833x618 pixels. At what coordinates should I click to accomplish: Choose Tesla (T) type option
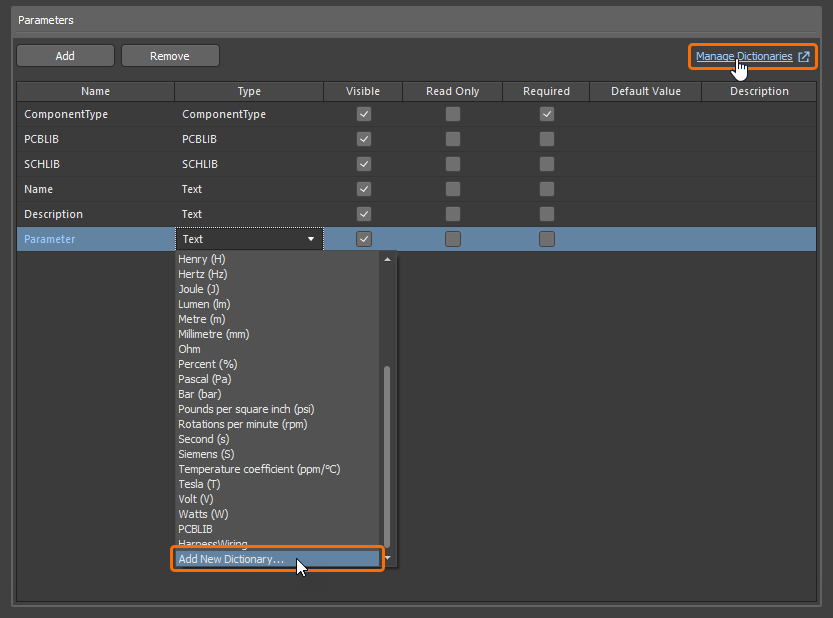point(199,484)
